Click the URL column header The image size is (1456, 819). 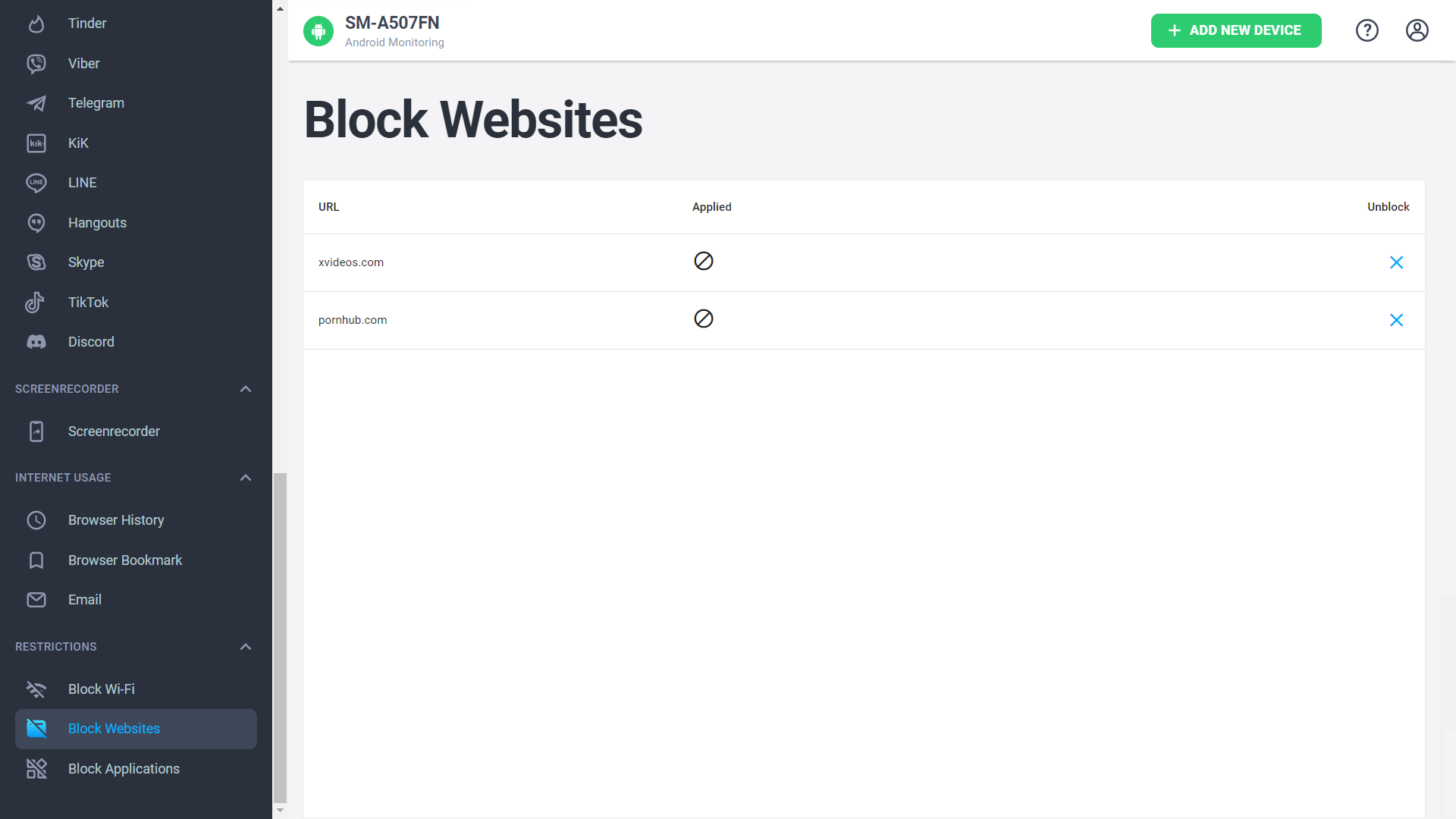pos(329,207)
